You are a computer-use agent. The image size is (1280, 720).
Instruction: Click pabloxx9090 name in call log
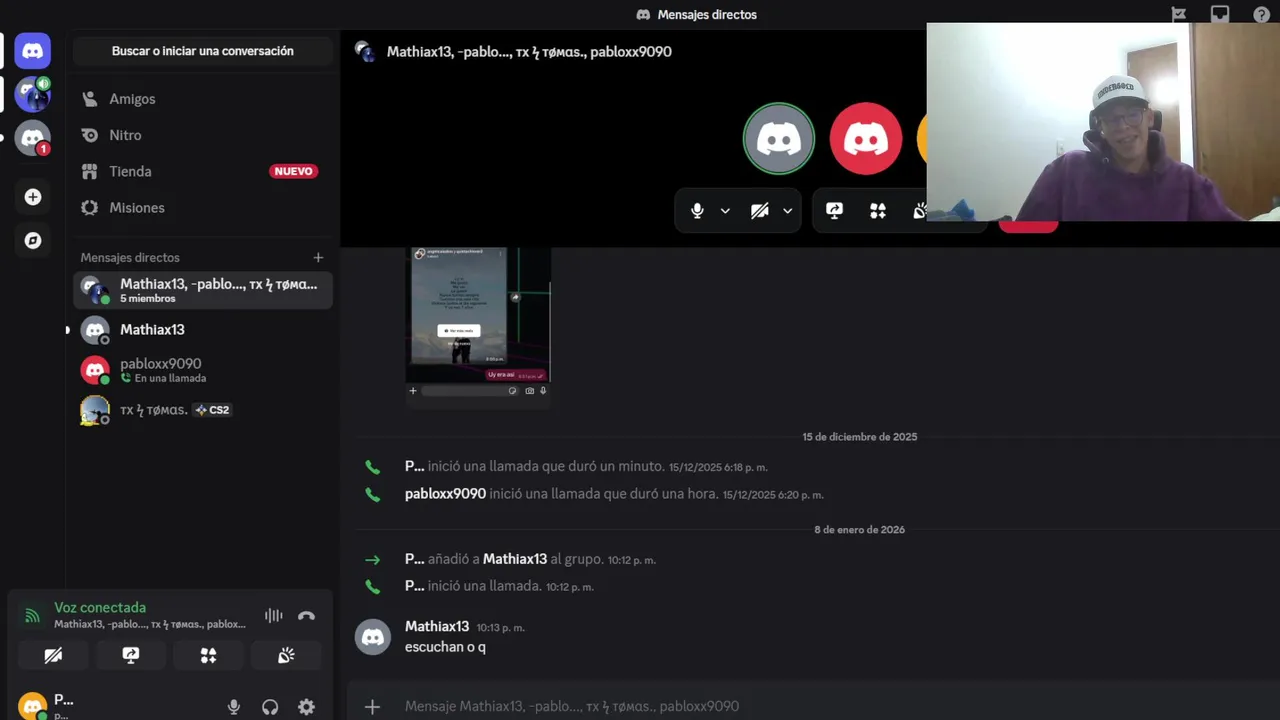445,494
